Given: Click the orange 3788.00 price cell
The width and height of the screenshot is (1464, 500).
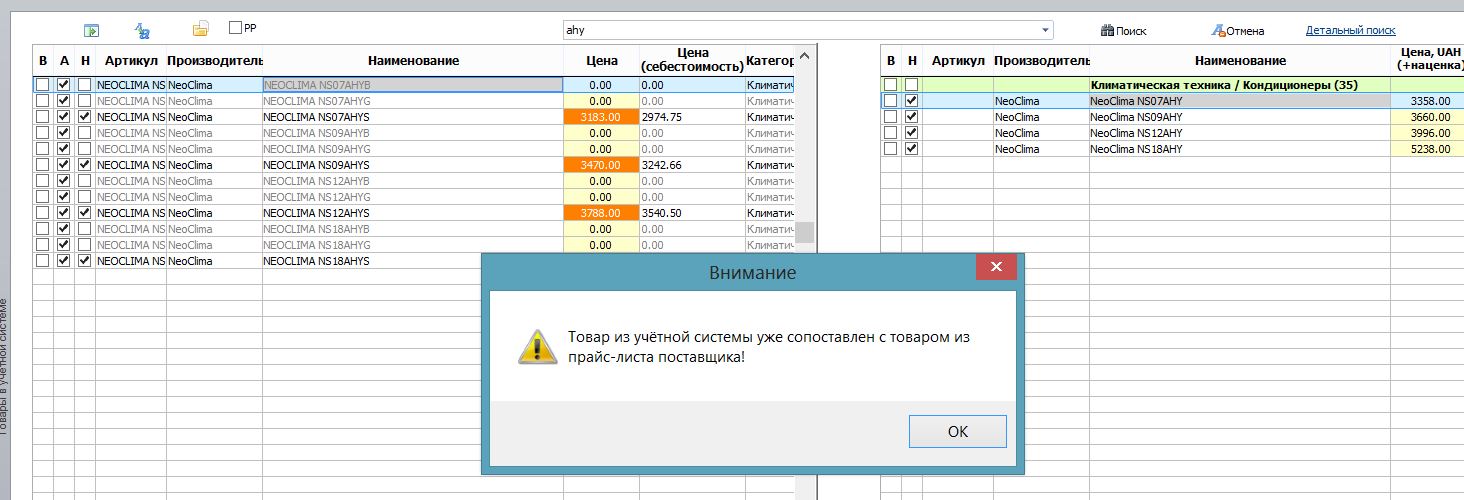Looking at the screenshot, I should point(601,213).
